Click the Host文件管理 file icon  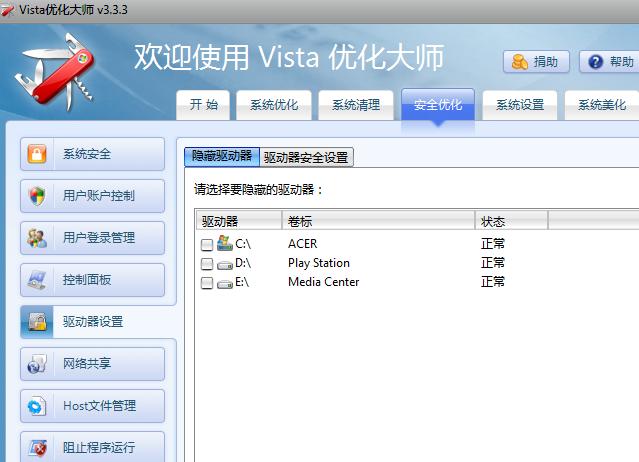click(37, 406)
